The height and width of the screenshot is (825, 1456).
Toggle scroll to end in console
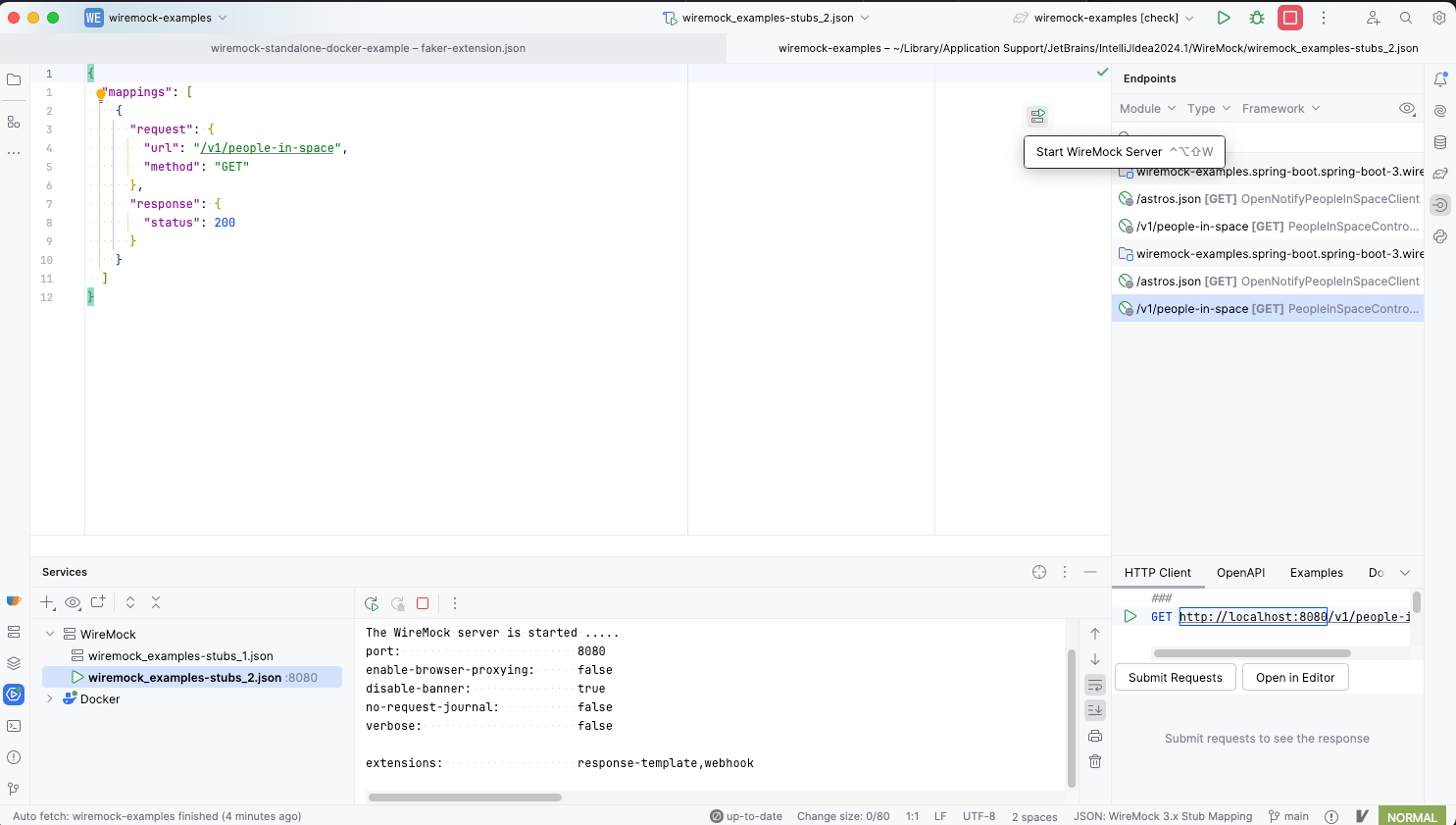[1095, 710]
